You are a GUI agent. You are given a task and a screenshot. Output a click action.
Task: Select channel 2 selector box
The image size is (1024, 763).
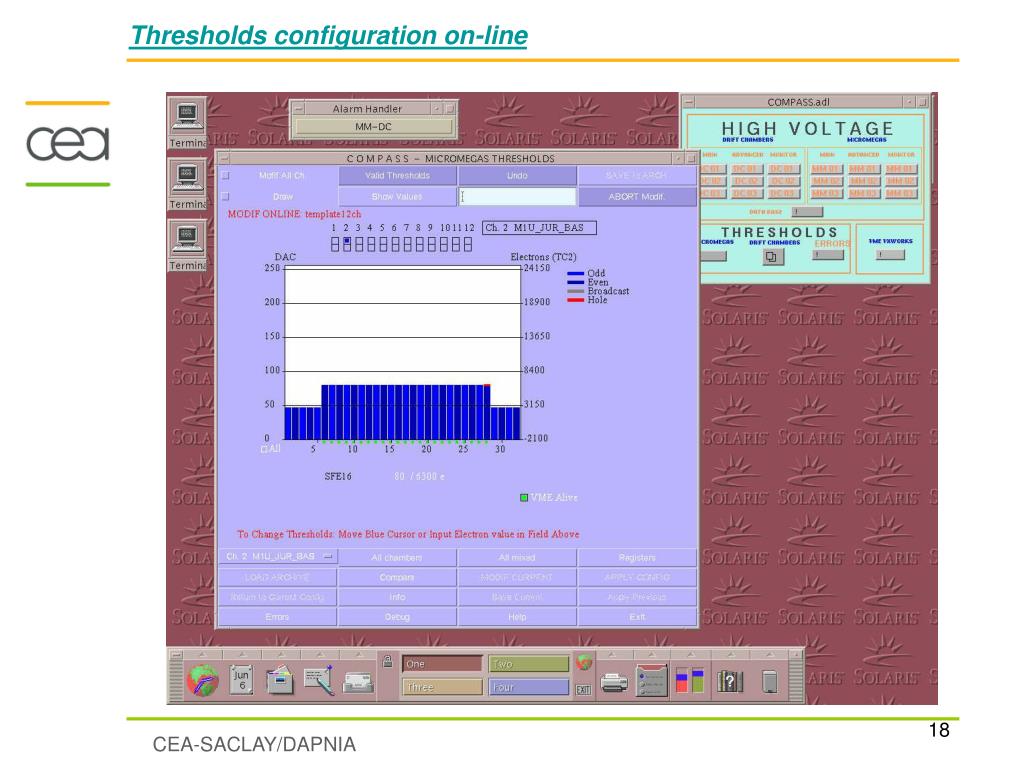[x=347, y=244]
